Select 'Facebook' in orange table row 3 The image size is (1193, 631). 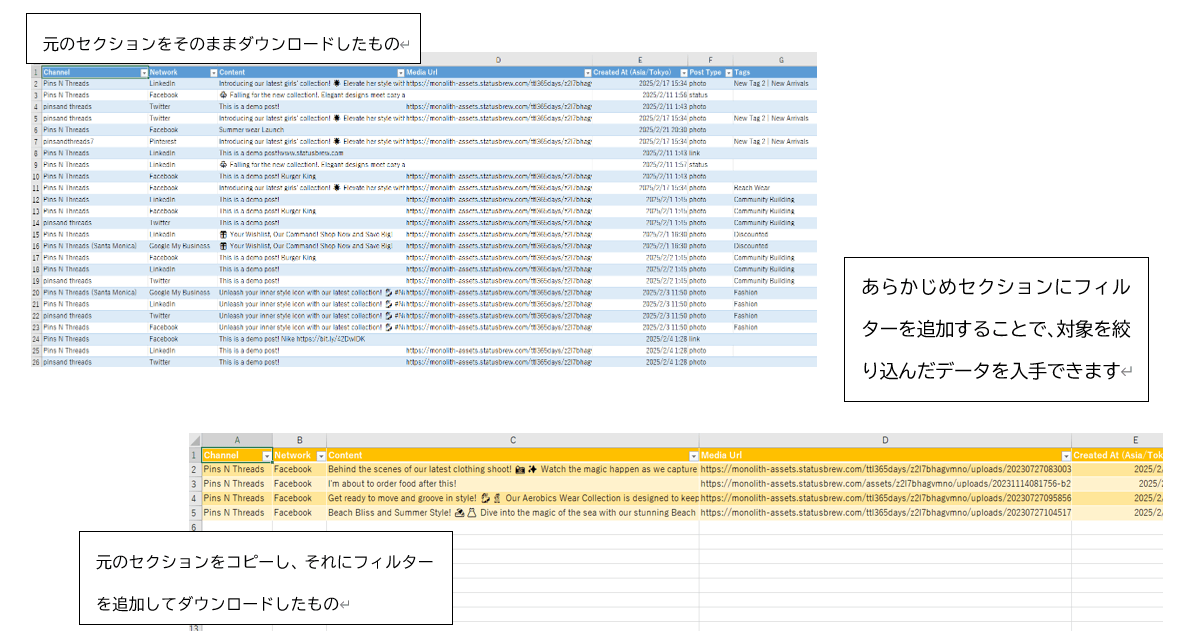(300, 484)
